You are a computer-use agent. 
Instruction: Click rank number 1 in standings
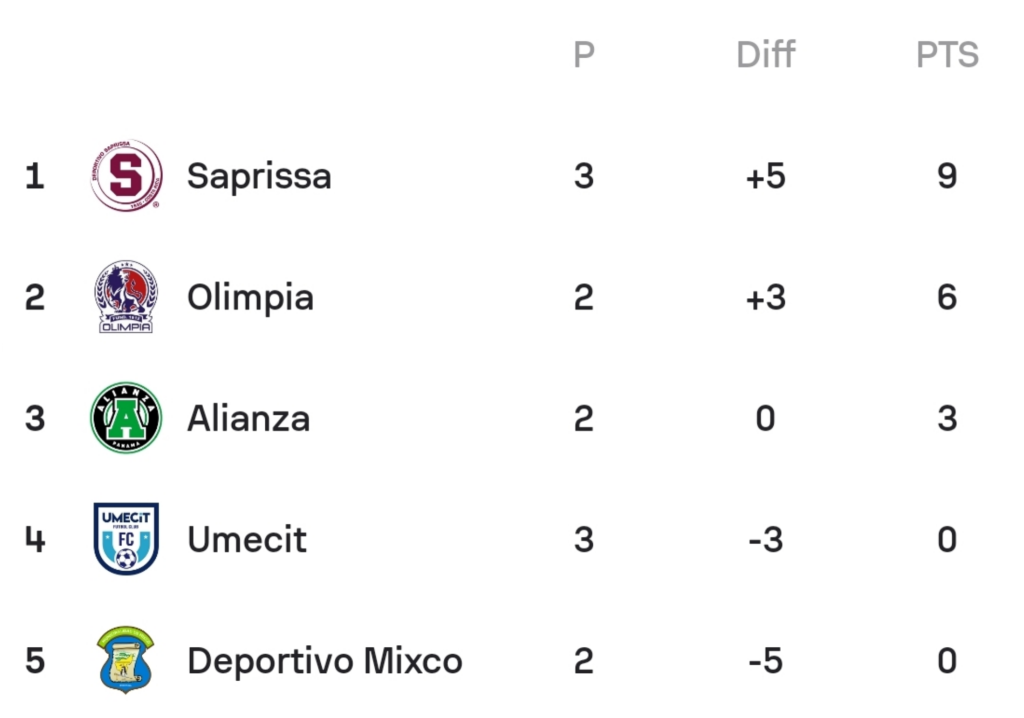pyautogui.click(x=35, y=176)
